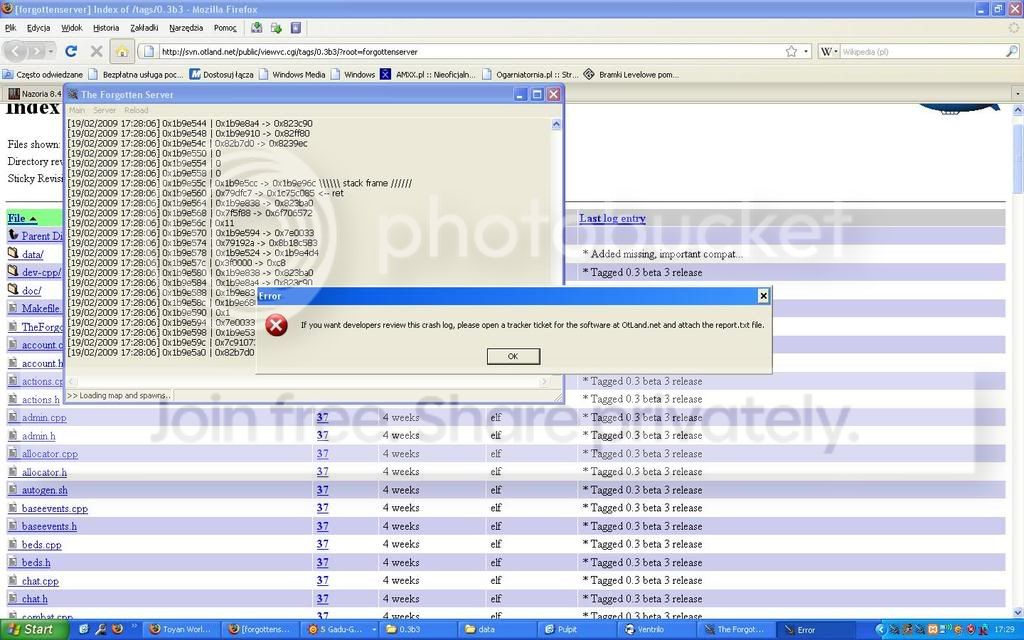Bookmark this page with the star icon
The height and width of the screenshot is (640, 1024).
pos(792,51)
